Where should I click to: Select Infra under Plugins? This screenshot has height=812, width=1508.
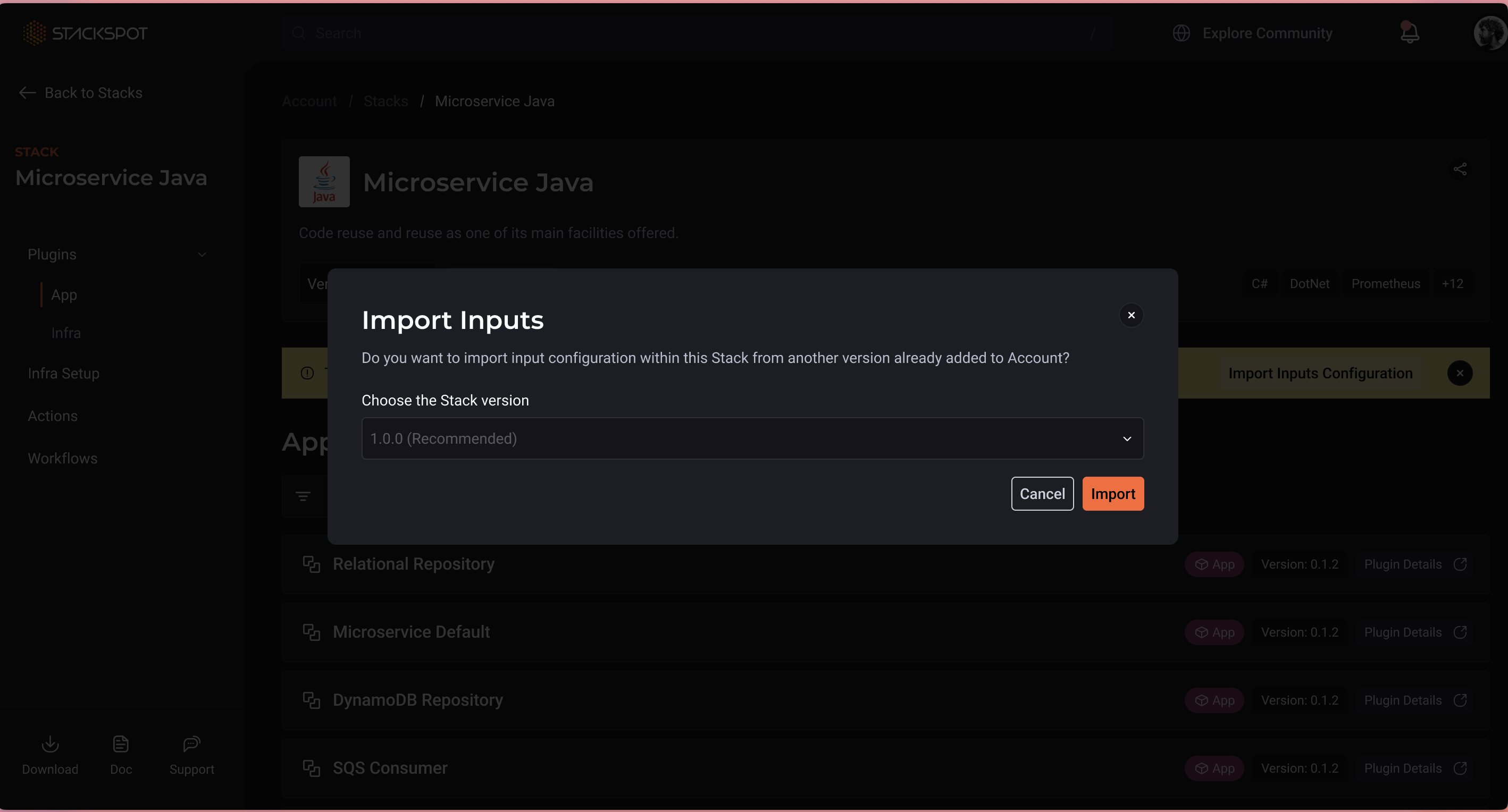[65, 333]
